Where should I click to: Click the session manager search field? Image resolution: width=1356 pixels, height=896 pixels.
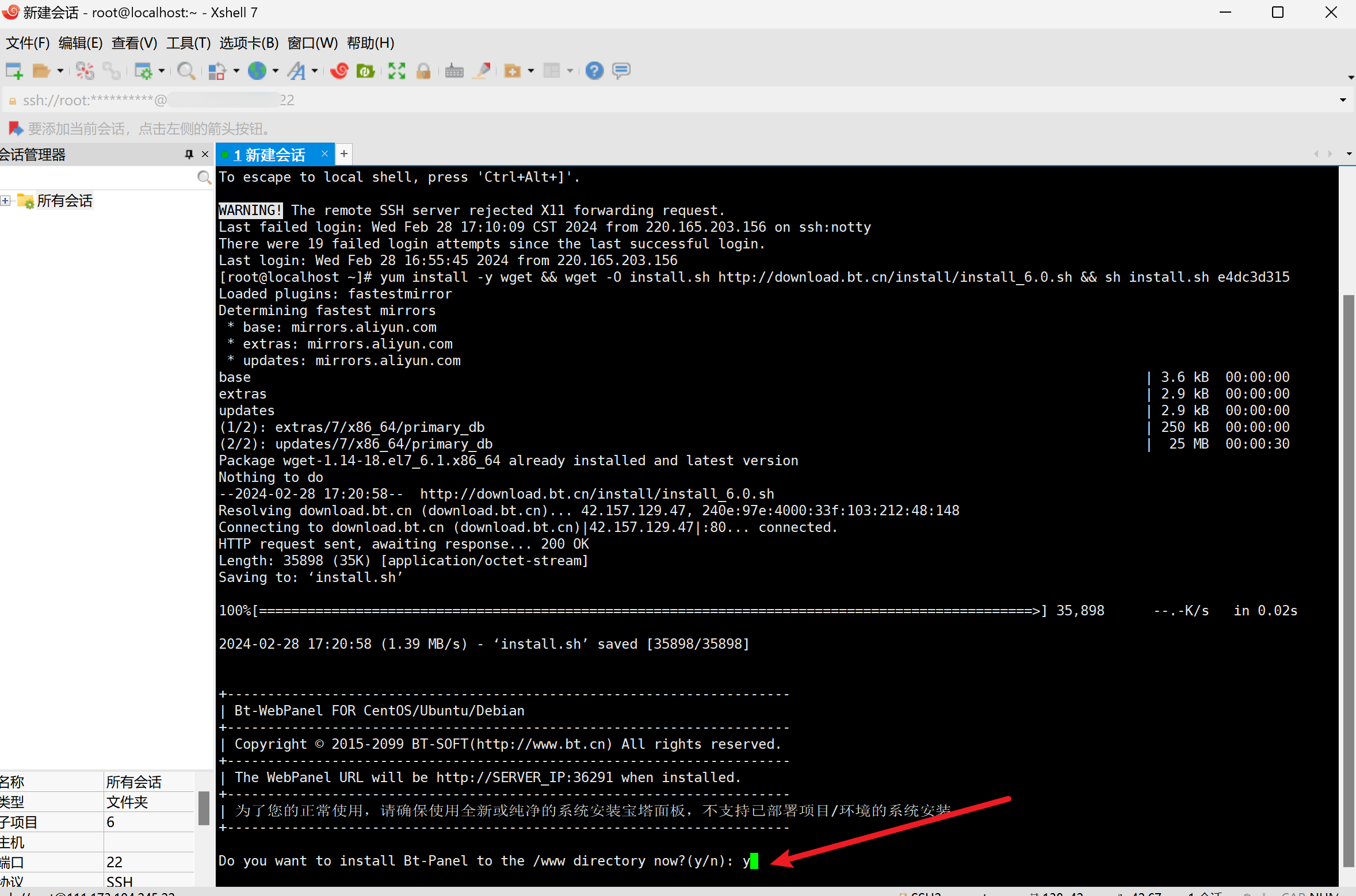(98, 177)
